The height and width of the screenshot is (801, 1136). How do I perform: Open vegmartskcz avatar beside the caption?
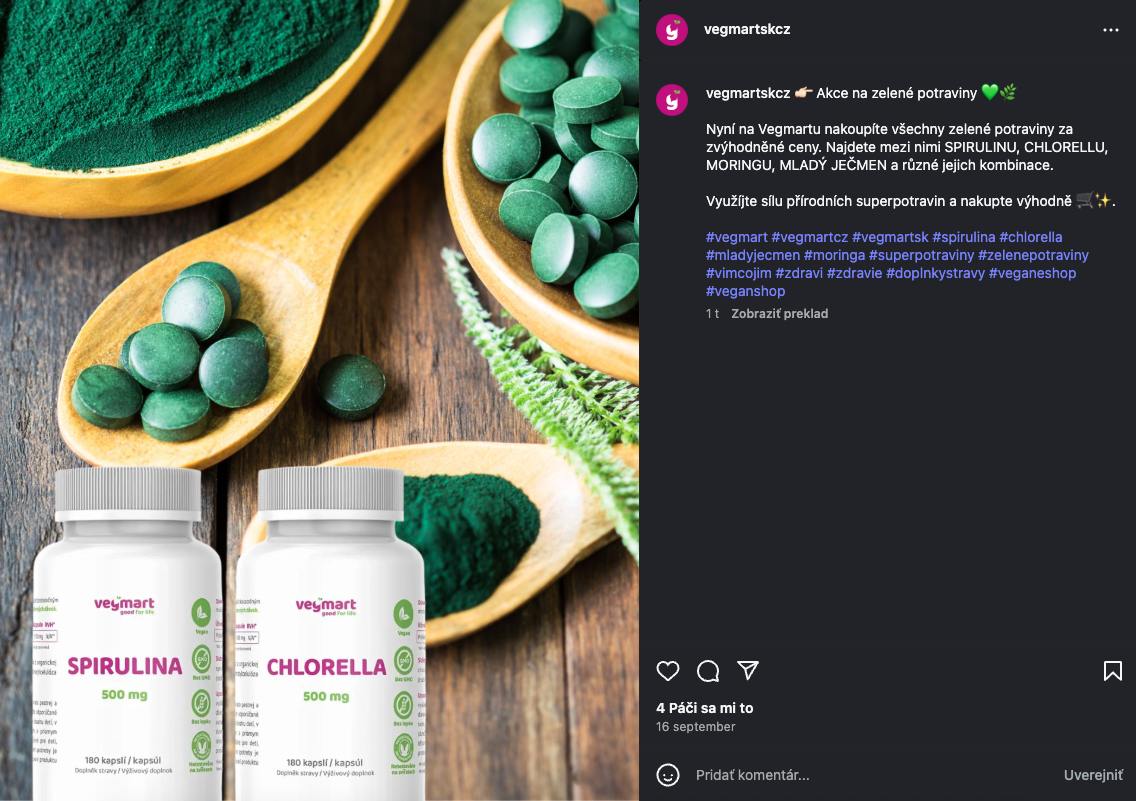tap(672, 100)
